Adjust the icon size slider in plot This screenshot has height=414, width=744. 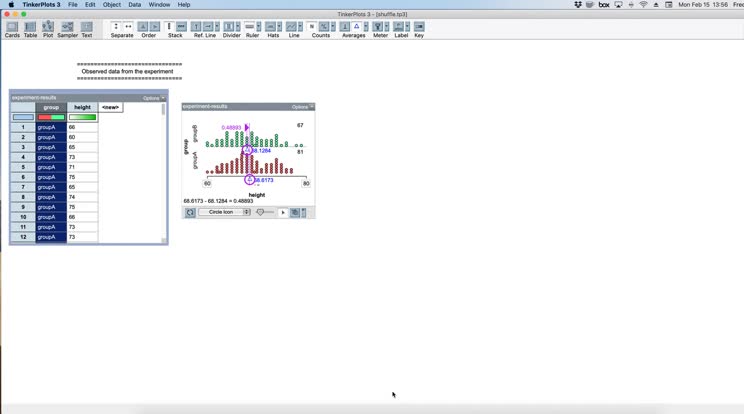265,212
